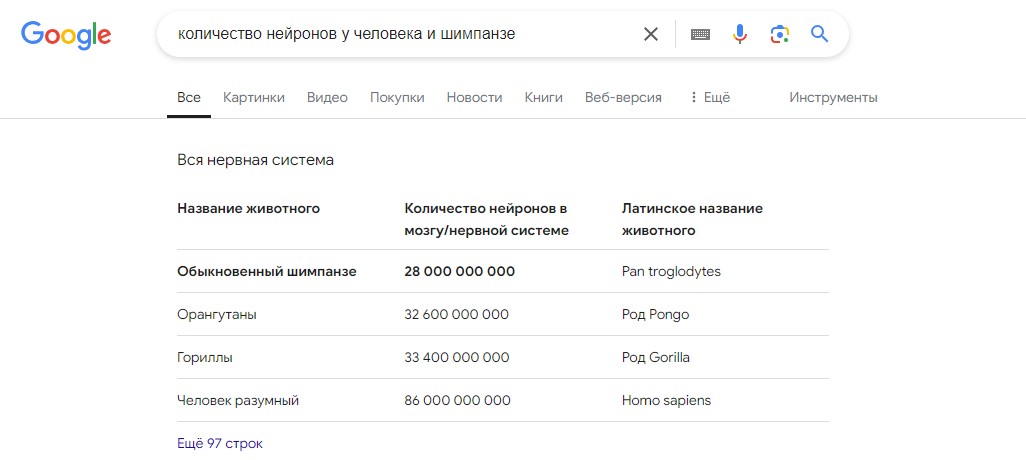Open the Ещё three-dot menu
This screenshot has height=460, width=1026.
[x=710, y=97]
